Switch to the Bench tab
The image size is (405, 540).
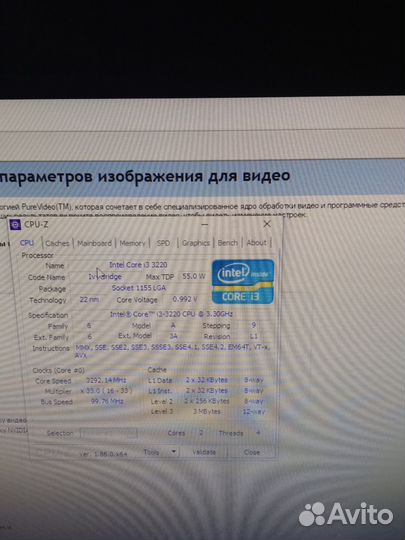tap(228, 243)
